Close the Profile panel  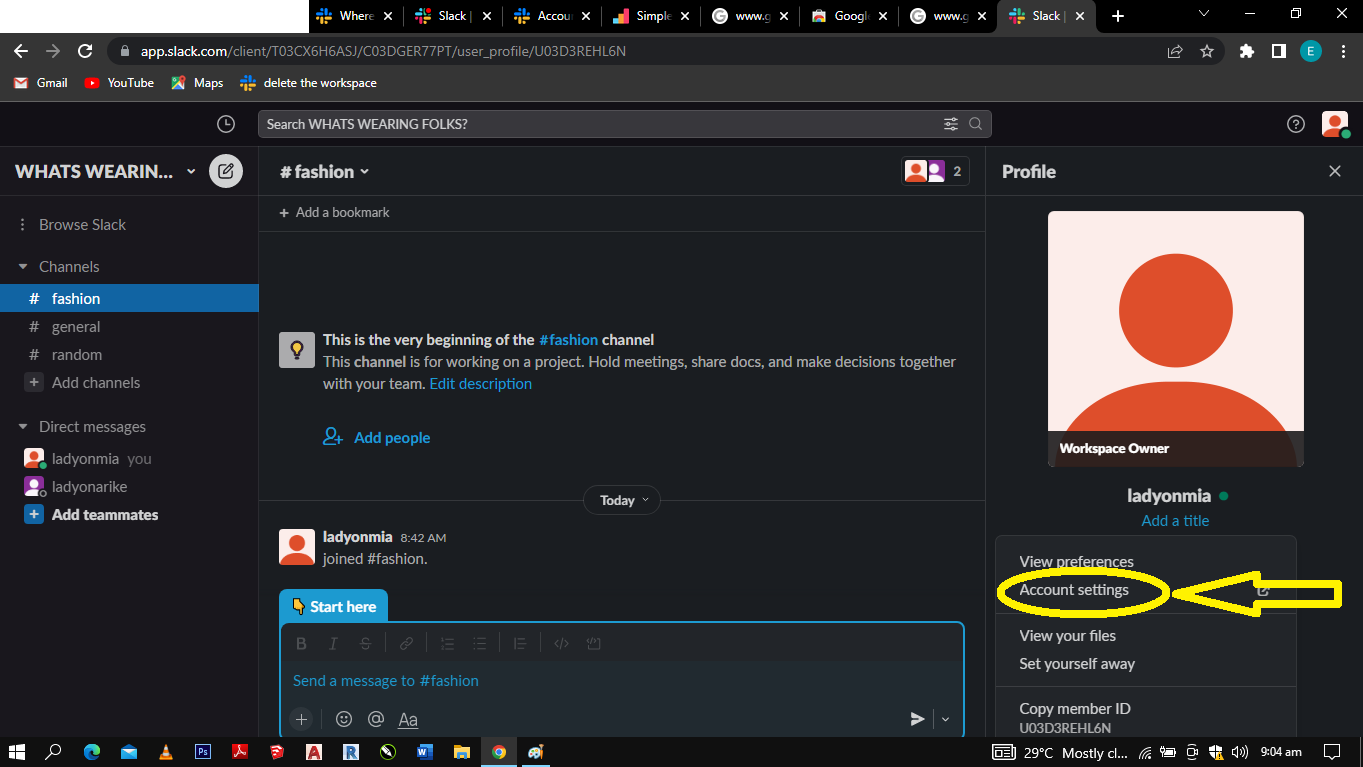(1335, 171)
